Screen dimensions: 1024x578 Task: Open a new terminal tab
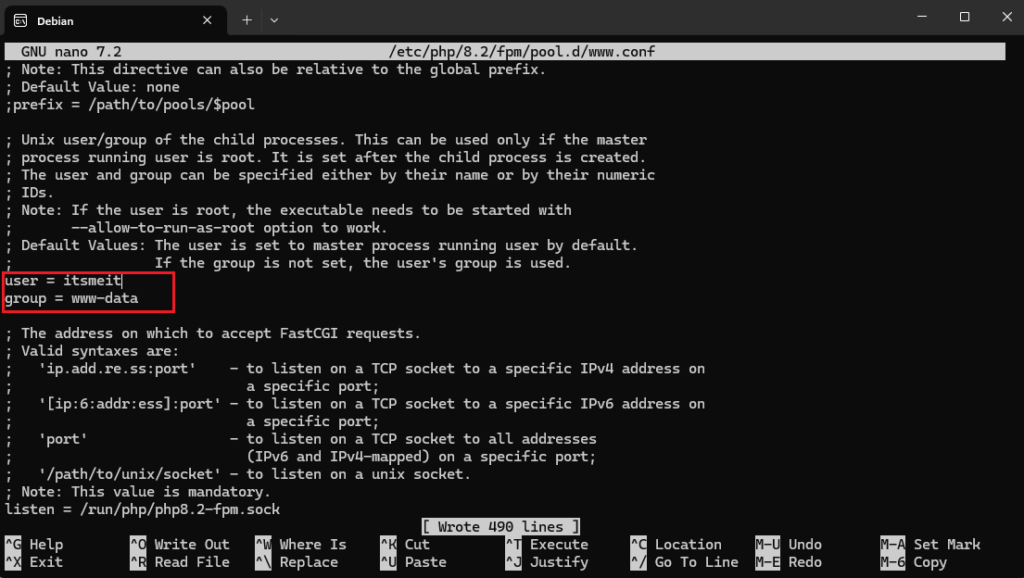pyautogui.click(x=246, y=20)
